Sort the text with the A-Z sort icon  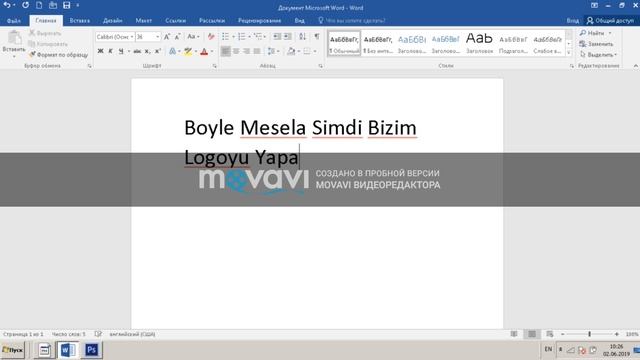(302, 37)
